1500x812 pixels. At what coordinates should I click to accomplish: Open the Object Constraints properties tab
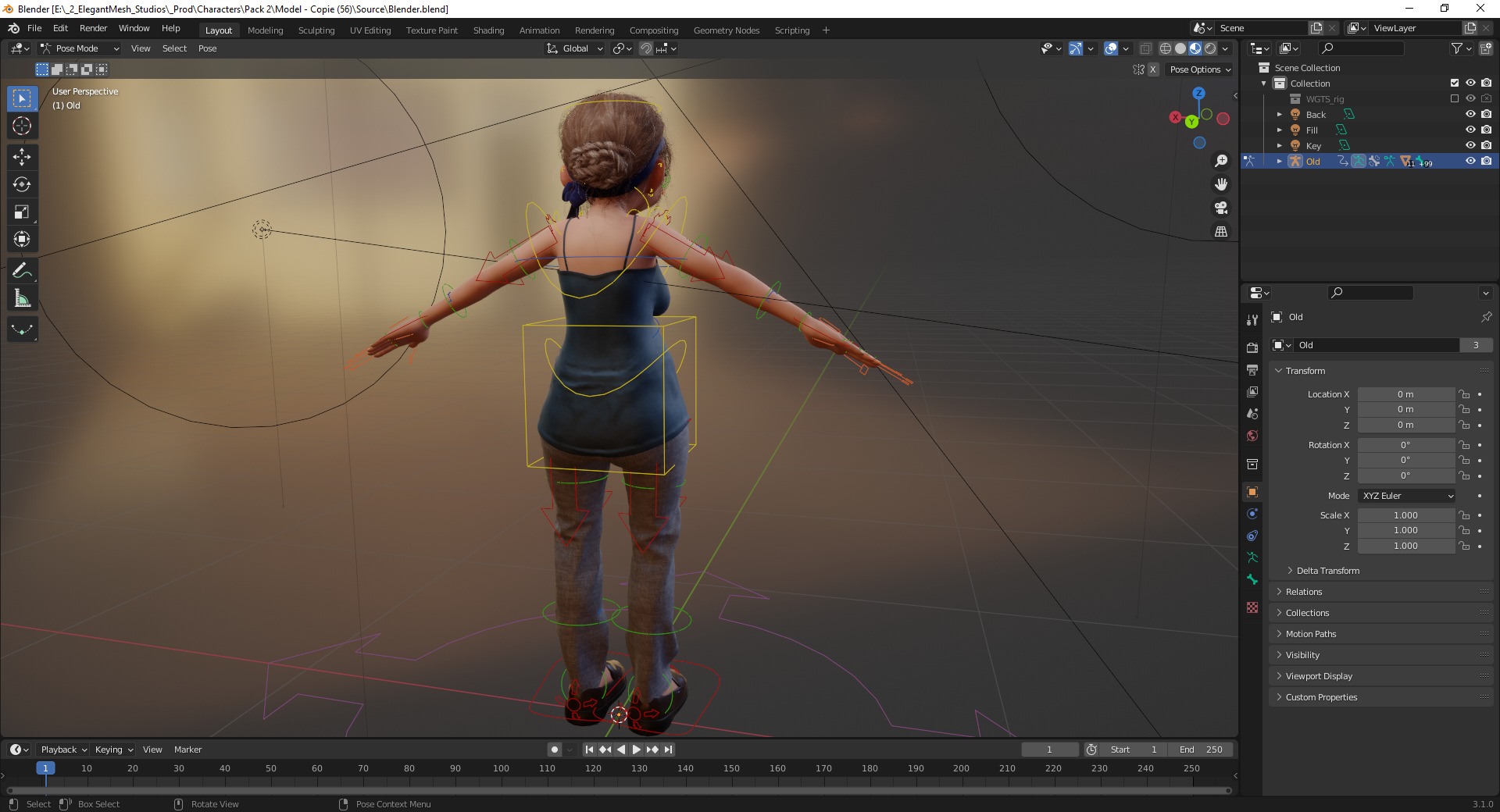pos(1252,536)
